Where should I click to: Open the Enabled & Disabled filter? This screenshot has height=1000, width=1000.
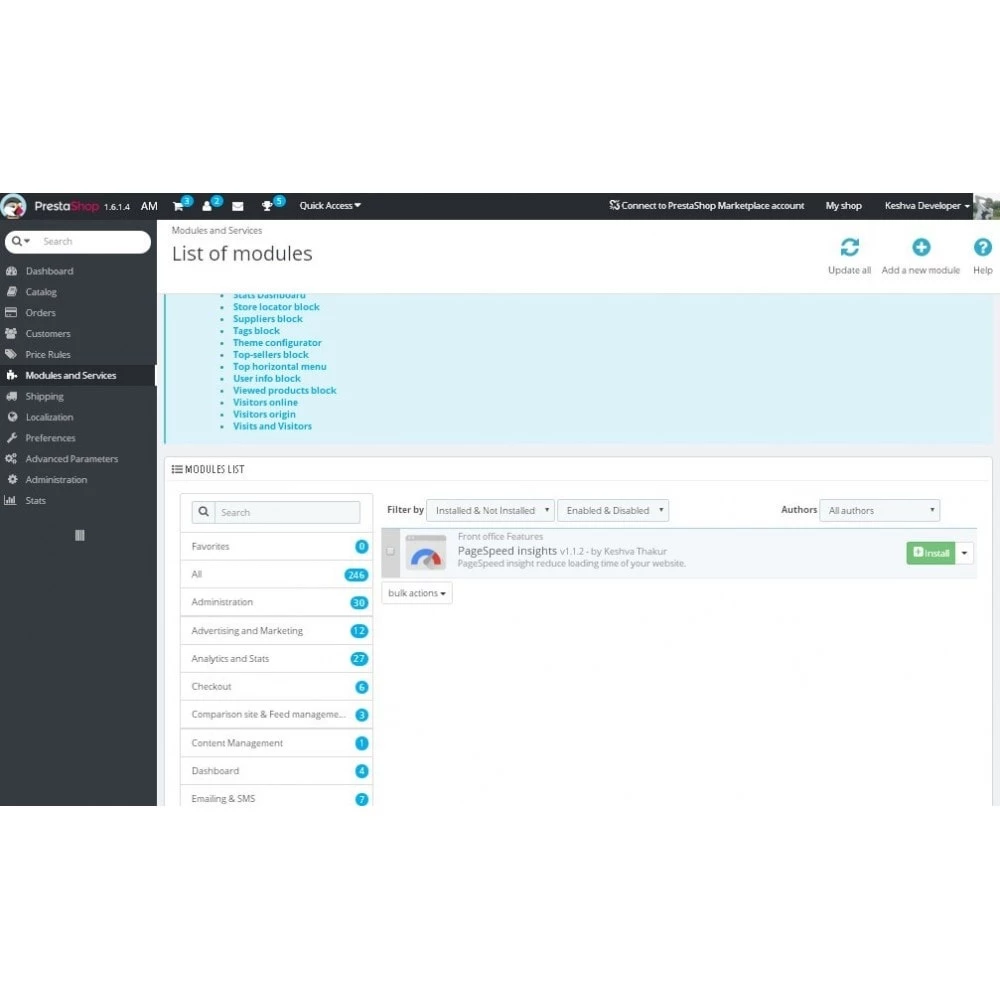tap(613, 510)
